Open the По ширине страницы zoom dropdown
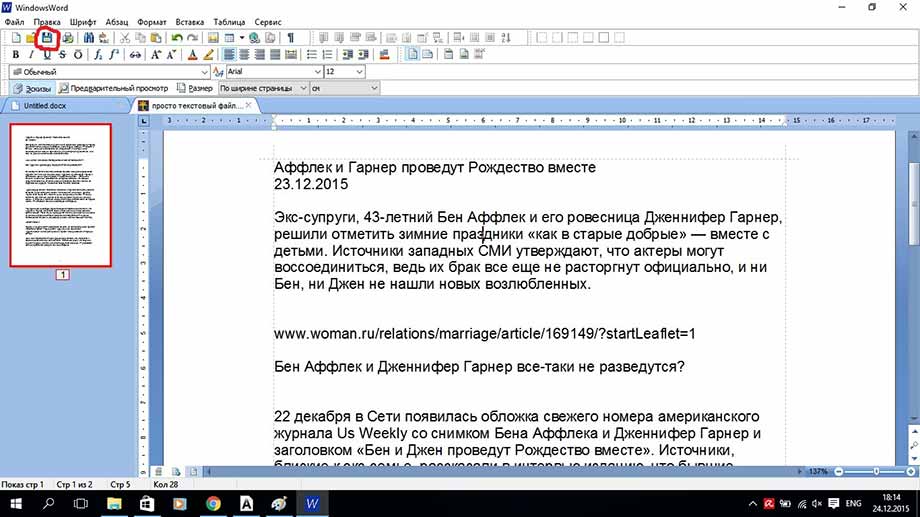The width and height of the screenshot is (920, 517). point(303,88)
